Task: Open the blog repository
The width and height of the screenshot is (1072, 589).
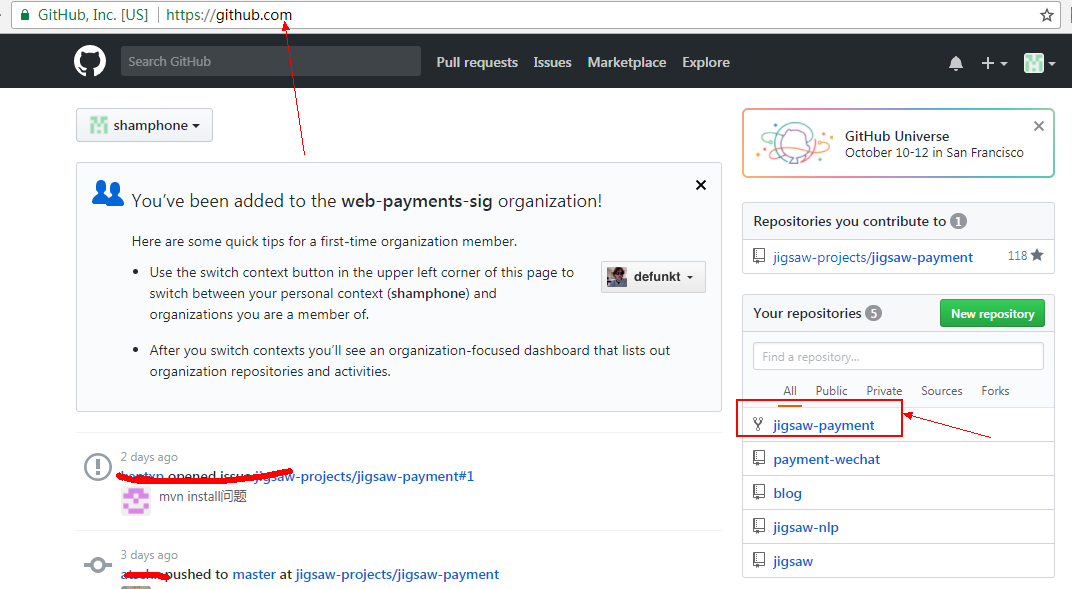Action: (787, 493)
